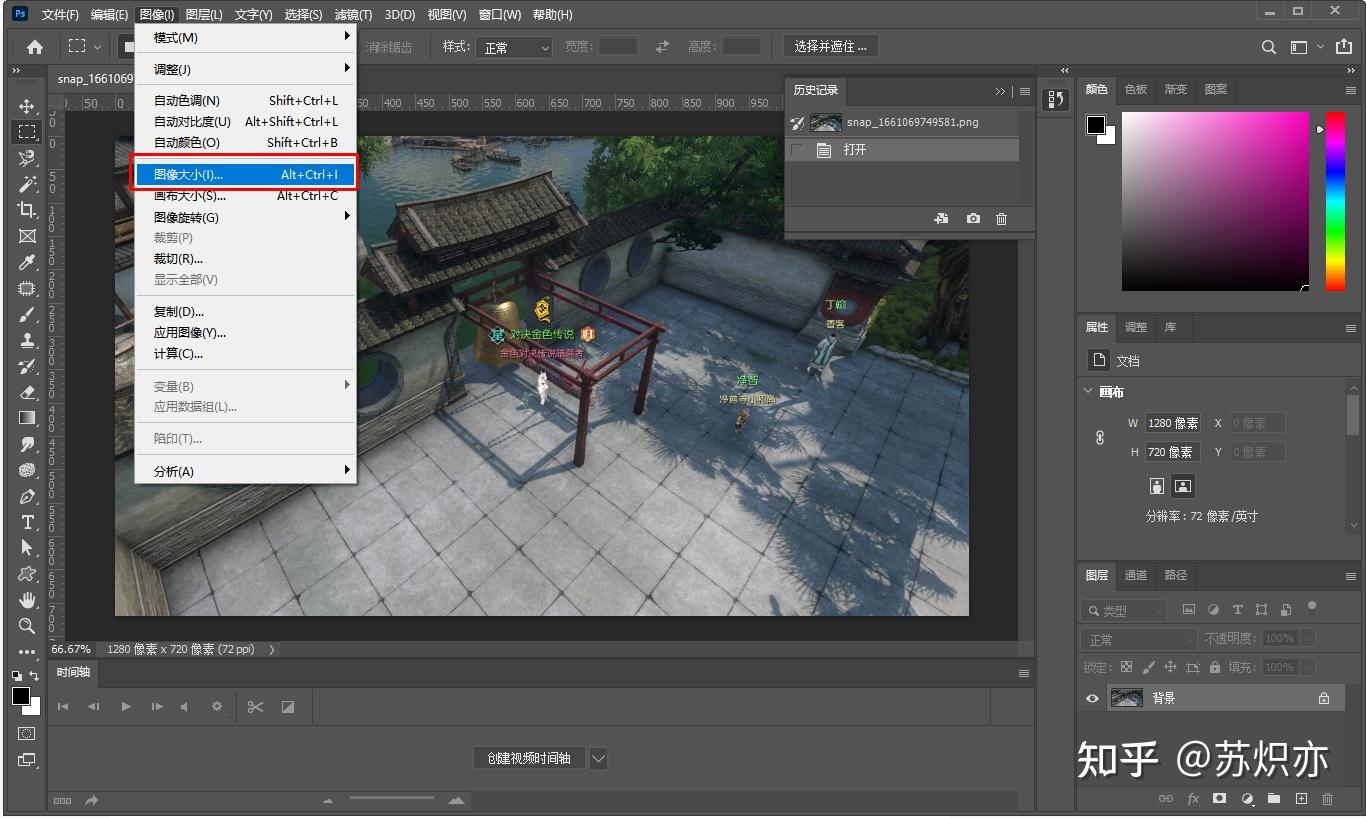Open the 样式 正常 dropdown
The height and width of the screenshot is (818, 1366).
click(x=515, y=47)
